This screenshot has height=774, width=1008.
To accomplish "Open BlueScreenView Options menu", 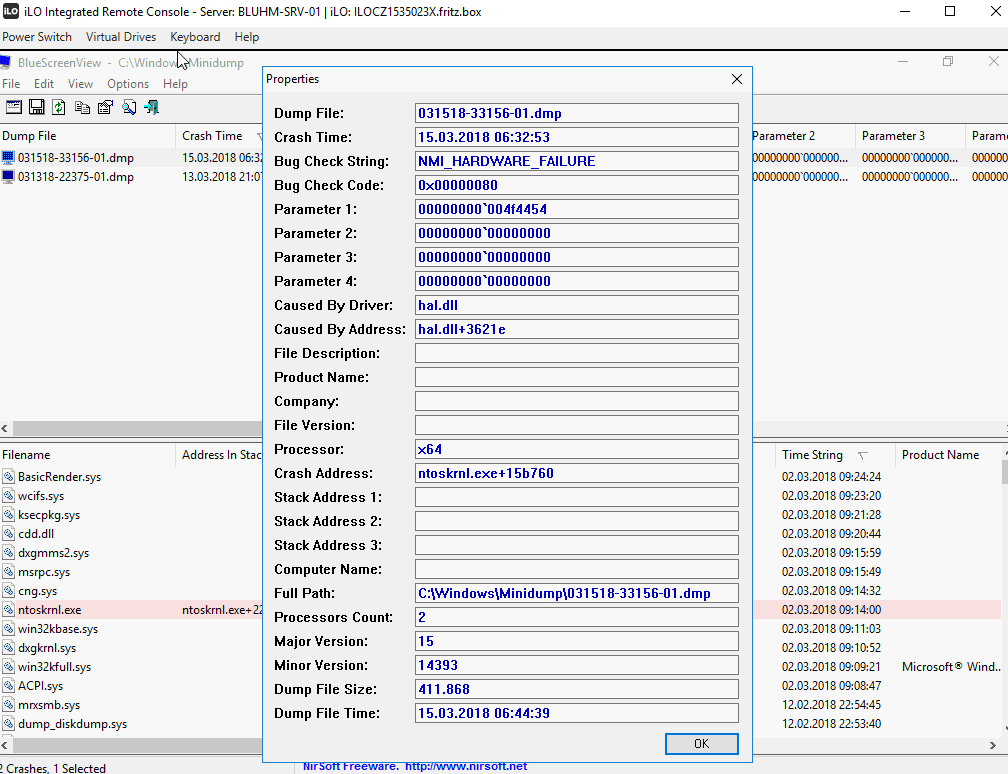I will pos(128,84).
